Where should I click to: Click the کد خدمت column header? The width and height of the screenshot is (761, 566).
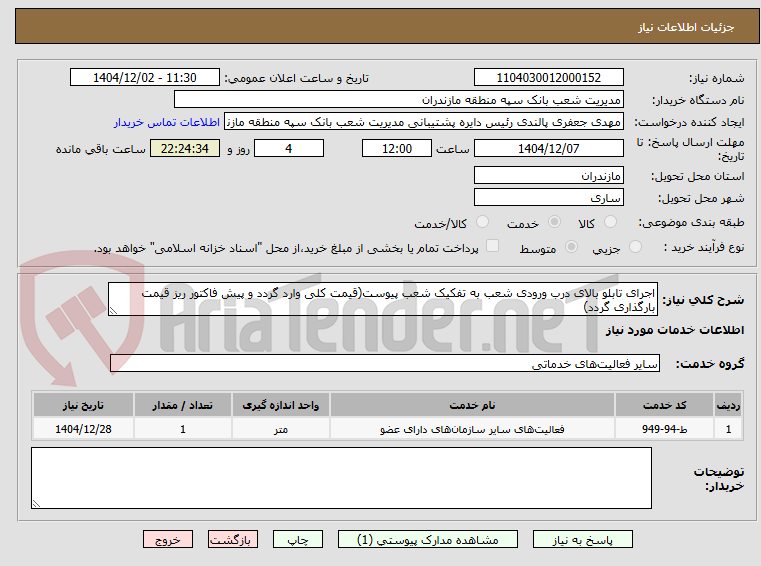664,405
